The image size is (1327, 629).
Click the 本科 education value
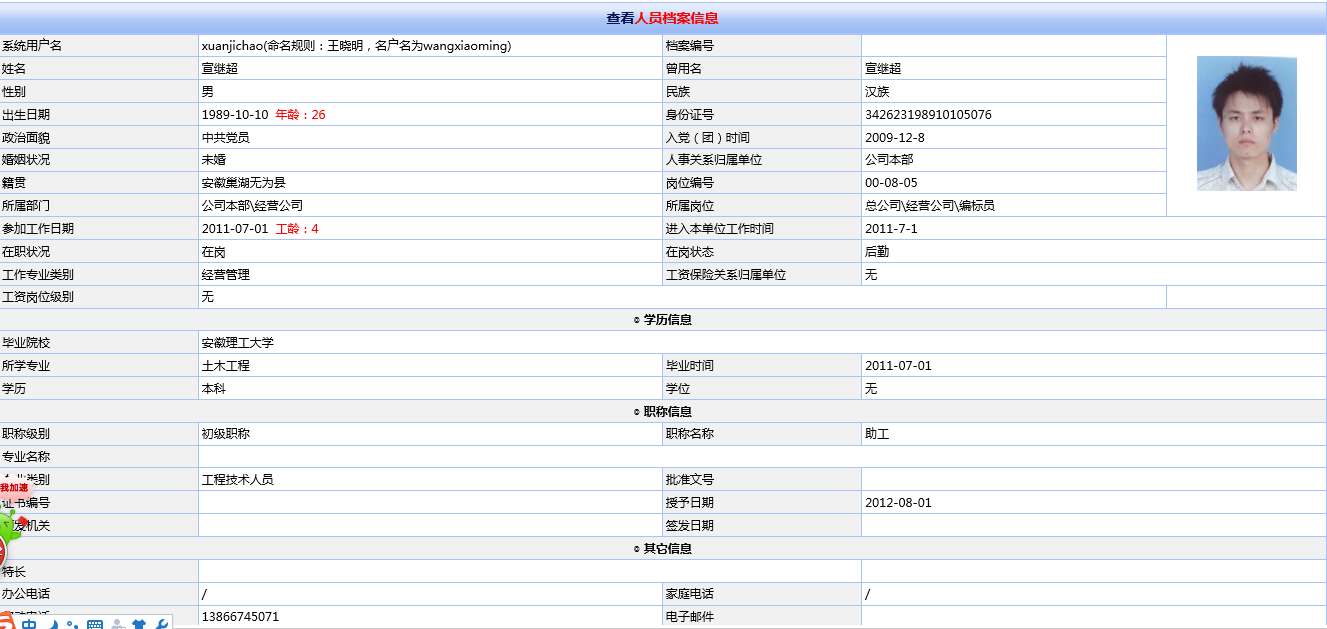pos(213,389)
